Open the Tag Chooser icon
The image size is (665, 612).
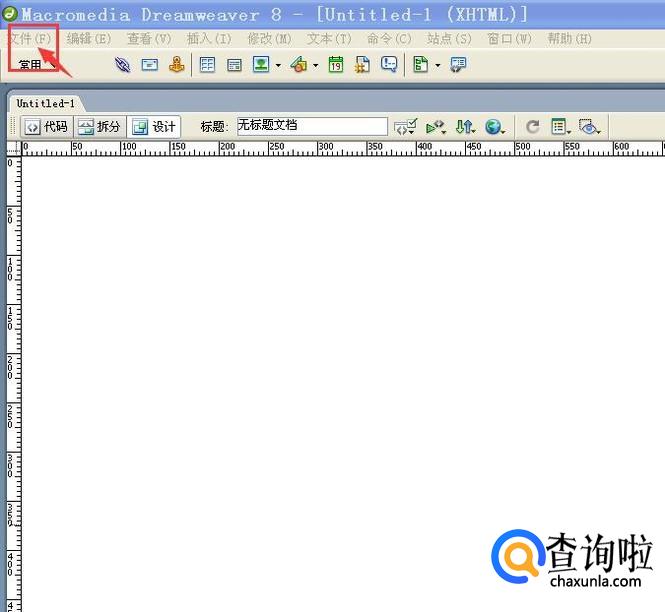coord(458,65)
